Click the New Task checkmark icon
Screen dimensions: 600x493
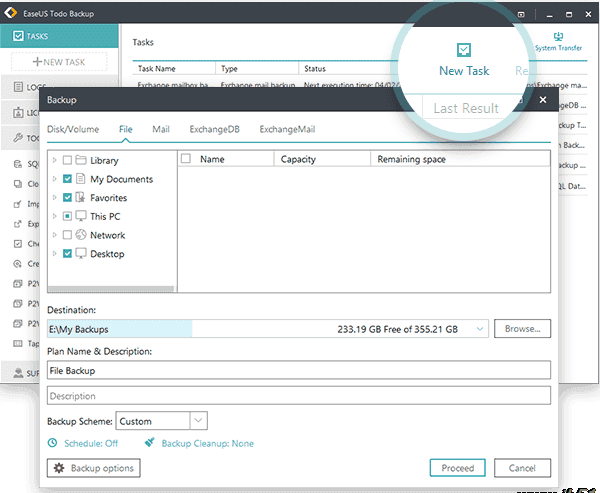pyautogui.click(x=464, y=49)
